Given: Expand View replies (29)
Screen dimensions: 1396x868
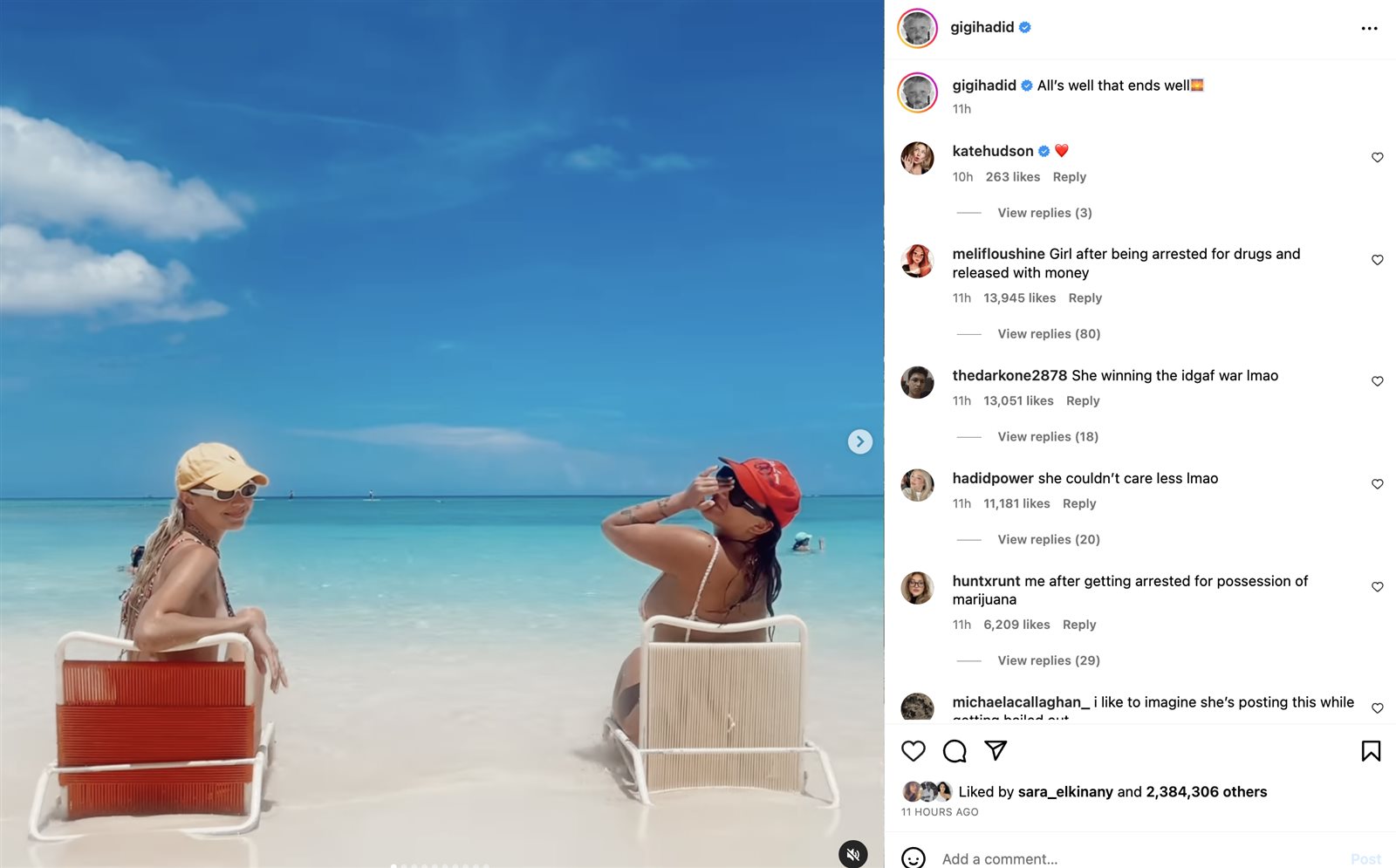Looking at the screenshot, I should (x=1049, y=661).
